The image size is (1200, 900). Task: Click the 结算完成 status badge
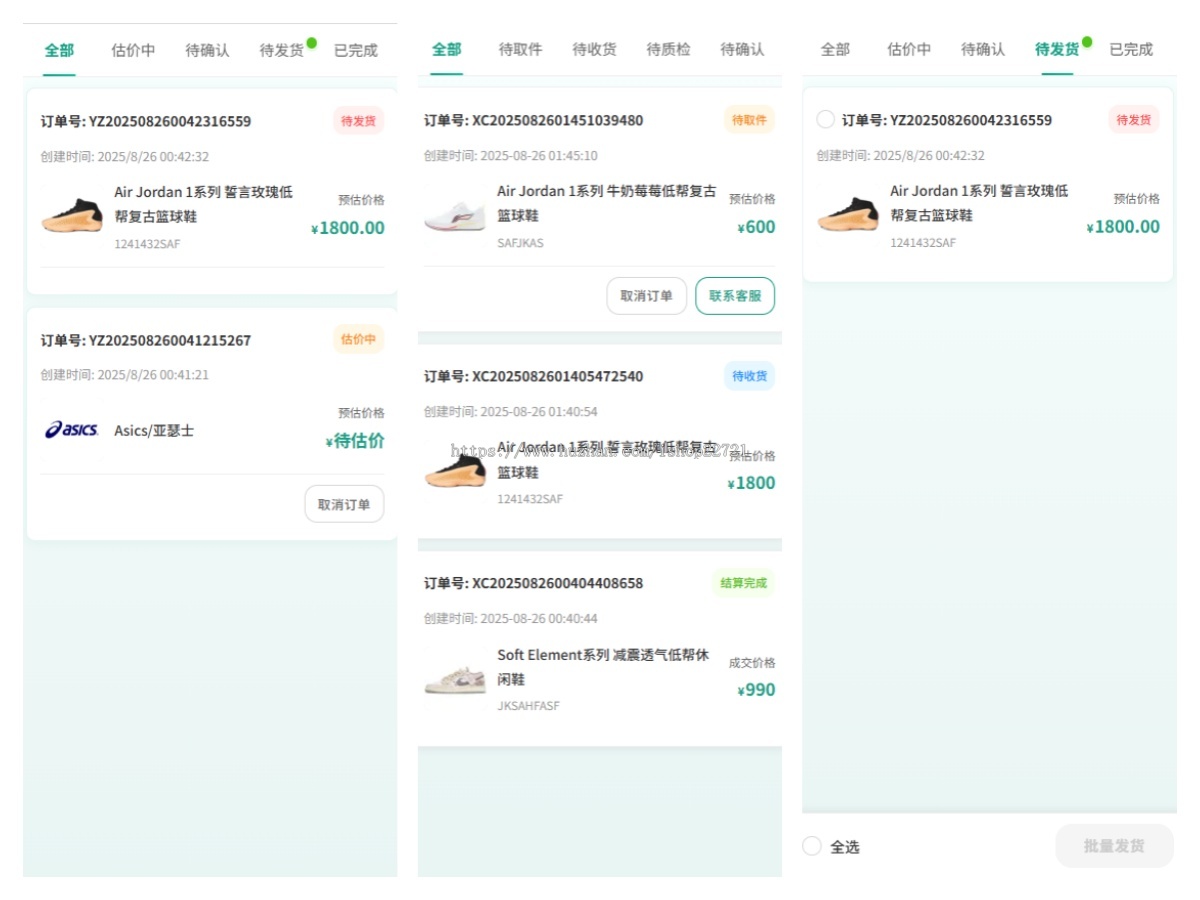point(742,583)
